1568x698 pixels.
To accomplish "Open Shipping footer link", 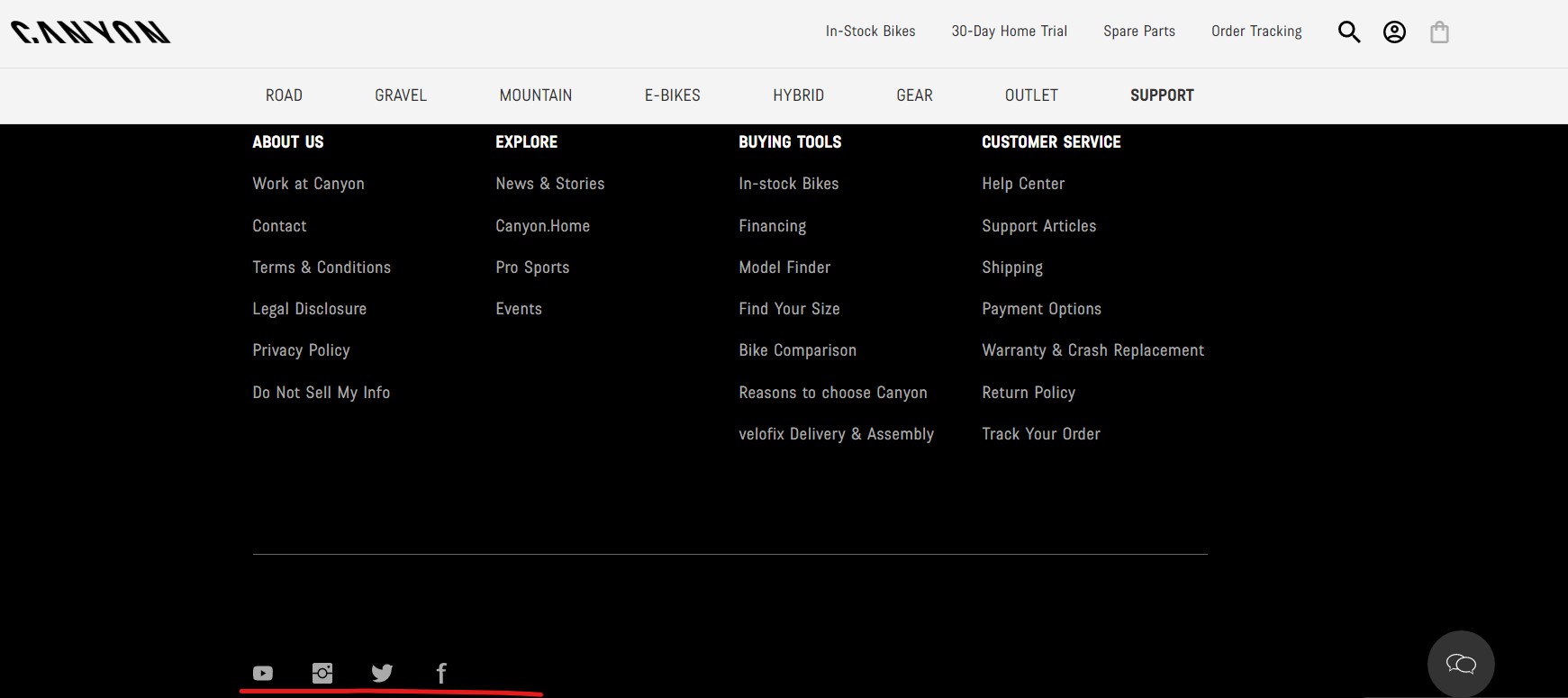I will tap(1012, 267).
